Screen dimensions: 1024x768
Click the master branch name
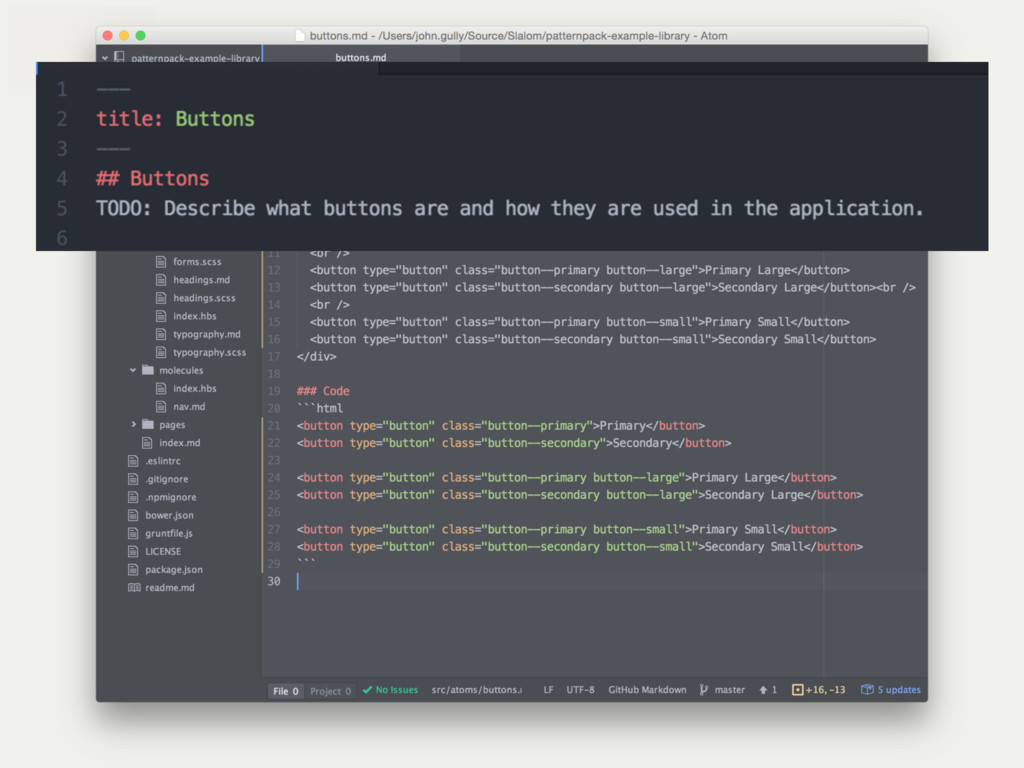tap(729, 690)
